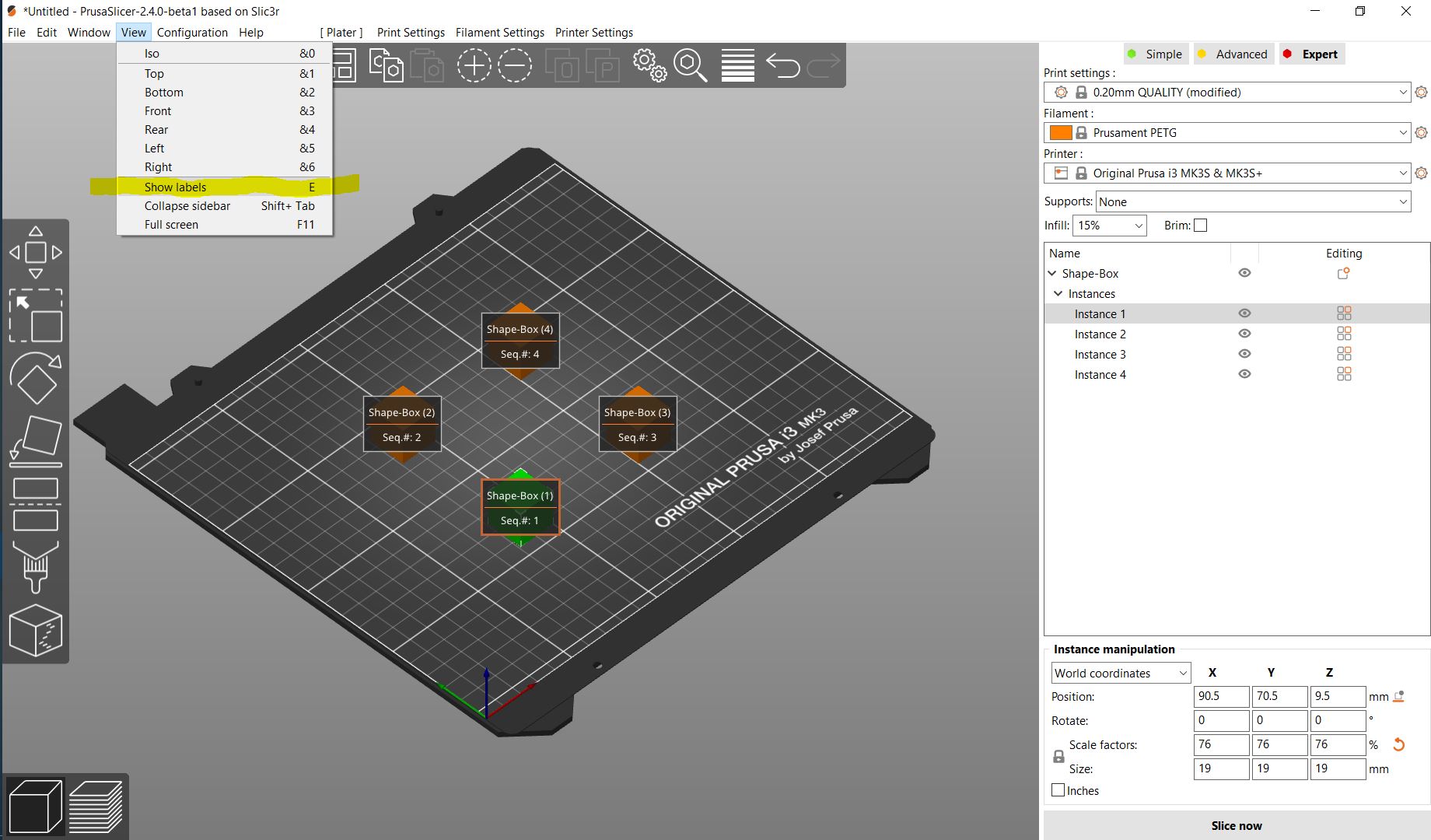Add another instance with the plus icon
Screen dimensions: 1431x840
pyautogui.click(x=474, y=65)
